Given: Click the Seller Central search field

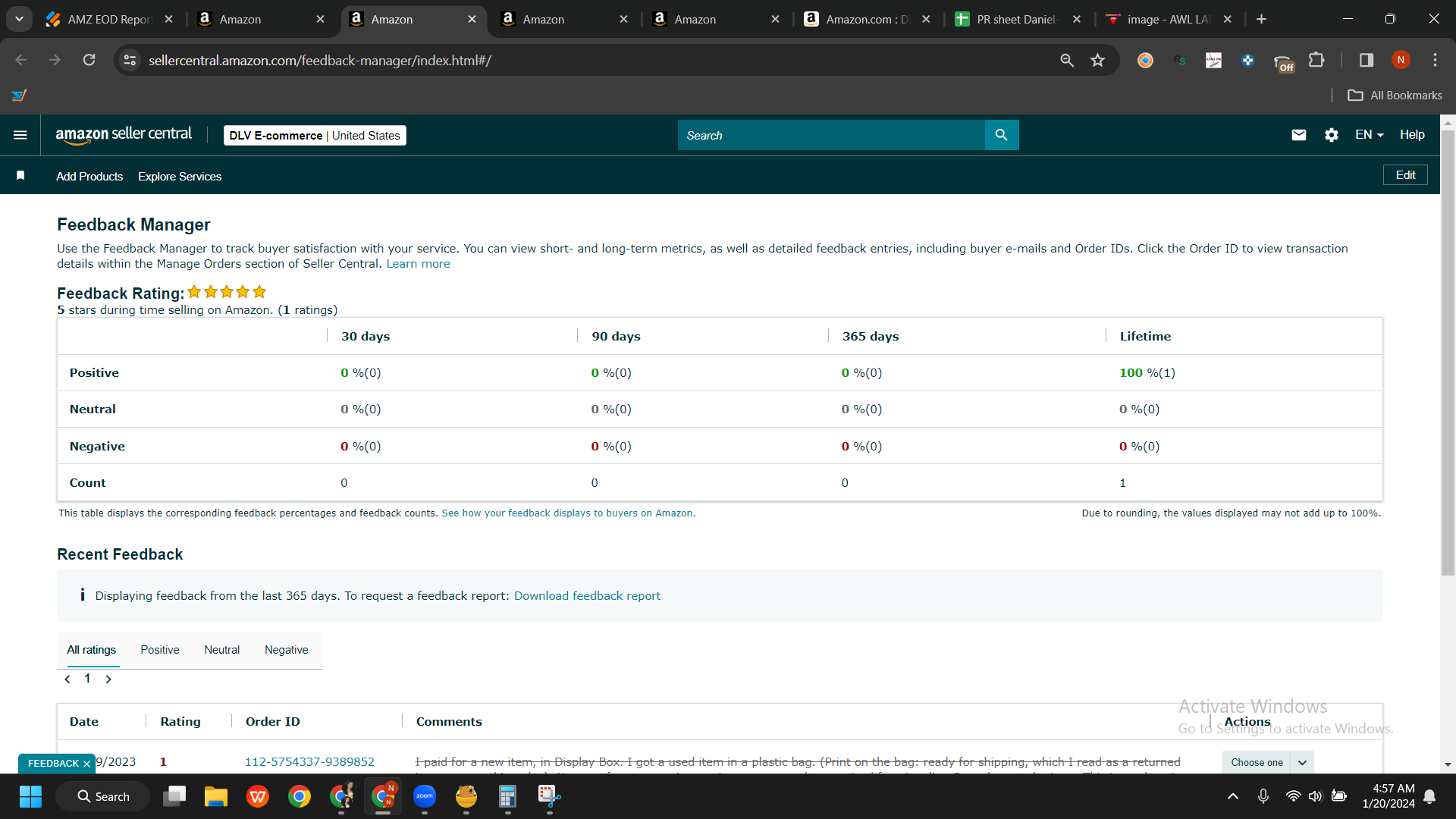Looking at the screenshot, I should pos(831,135).
